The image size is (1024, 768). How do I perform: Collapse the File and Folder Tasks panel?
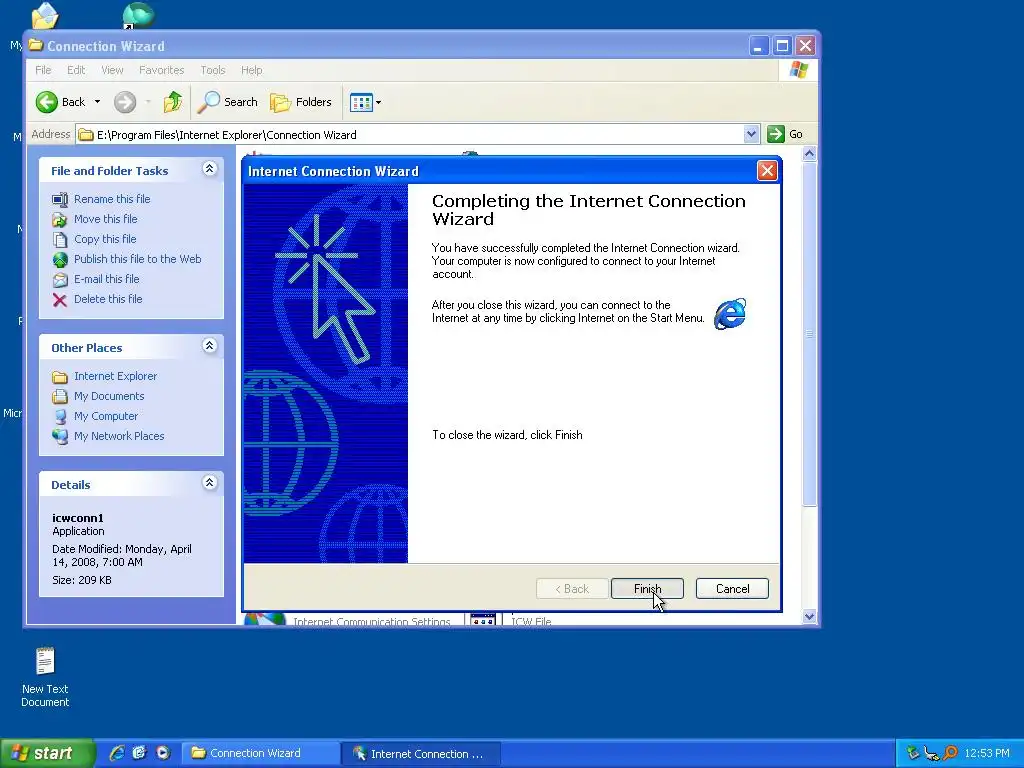coord(209,169)
